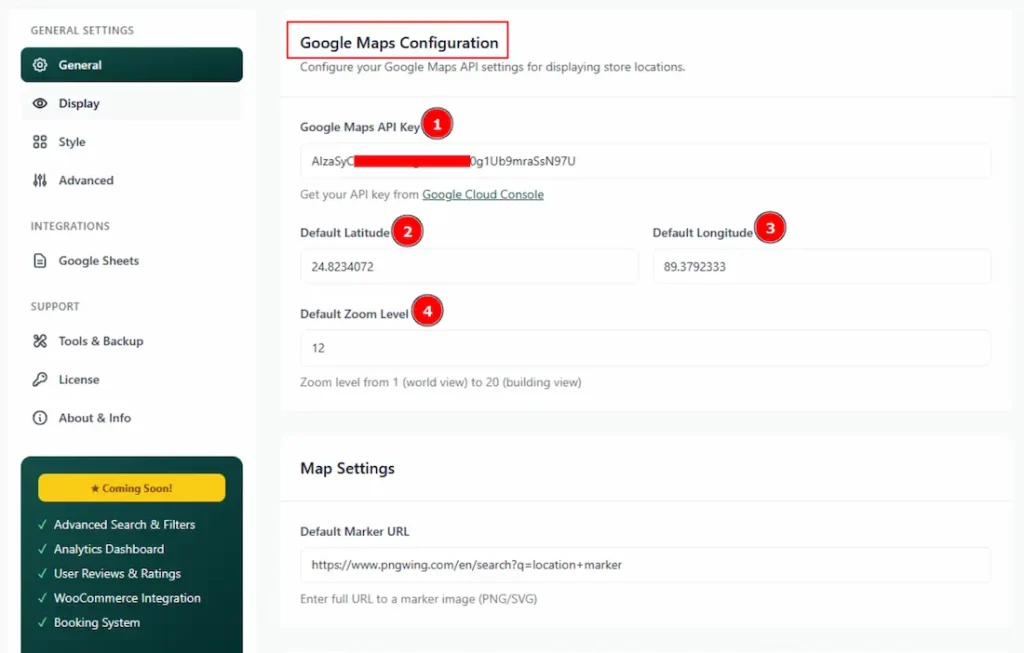Switch to the Style settings section
This screenshot has width=1024, height=653.
(72, 142)
